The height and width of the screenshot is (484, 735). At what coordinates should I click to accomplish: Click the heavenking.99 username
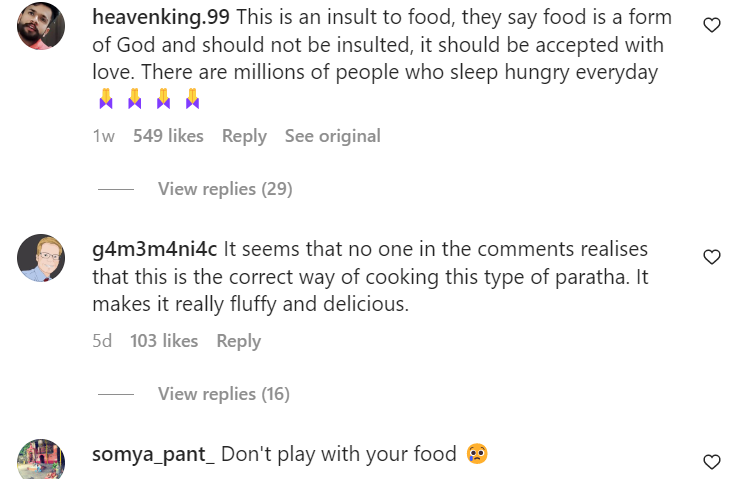click(x=161, y=19)
